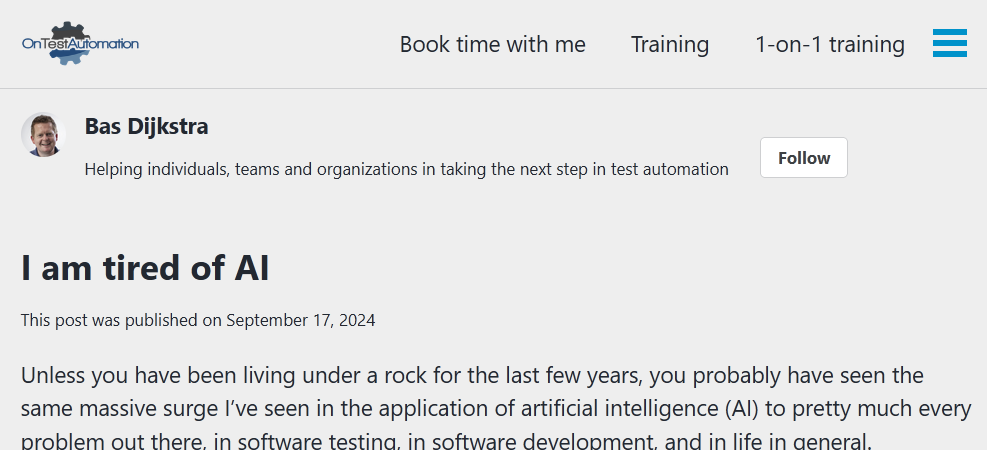
Task: Click the author name "Bas Dijkstra"
Action: (x=147, y=126)
